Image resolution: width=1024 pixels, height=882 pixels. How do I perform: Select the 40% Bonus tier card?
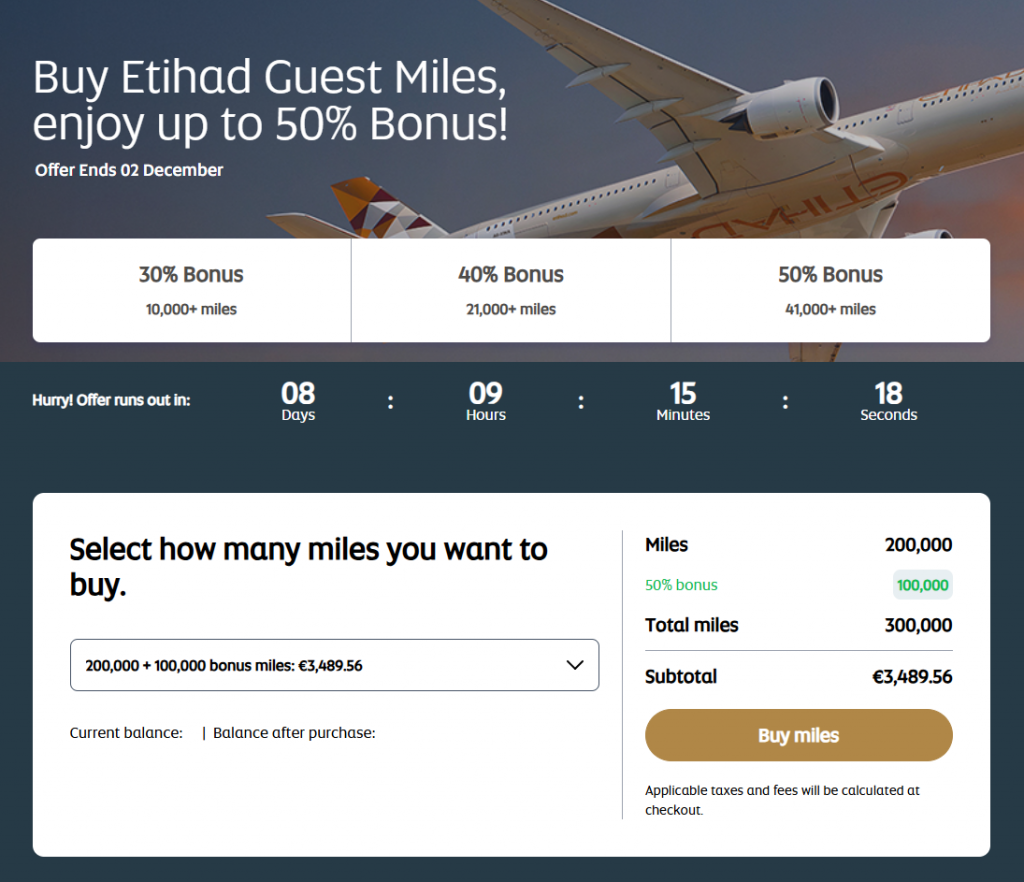pos(511,289)
